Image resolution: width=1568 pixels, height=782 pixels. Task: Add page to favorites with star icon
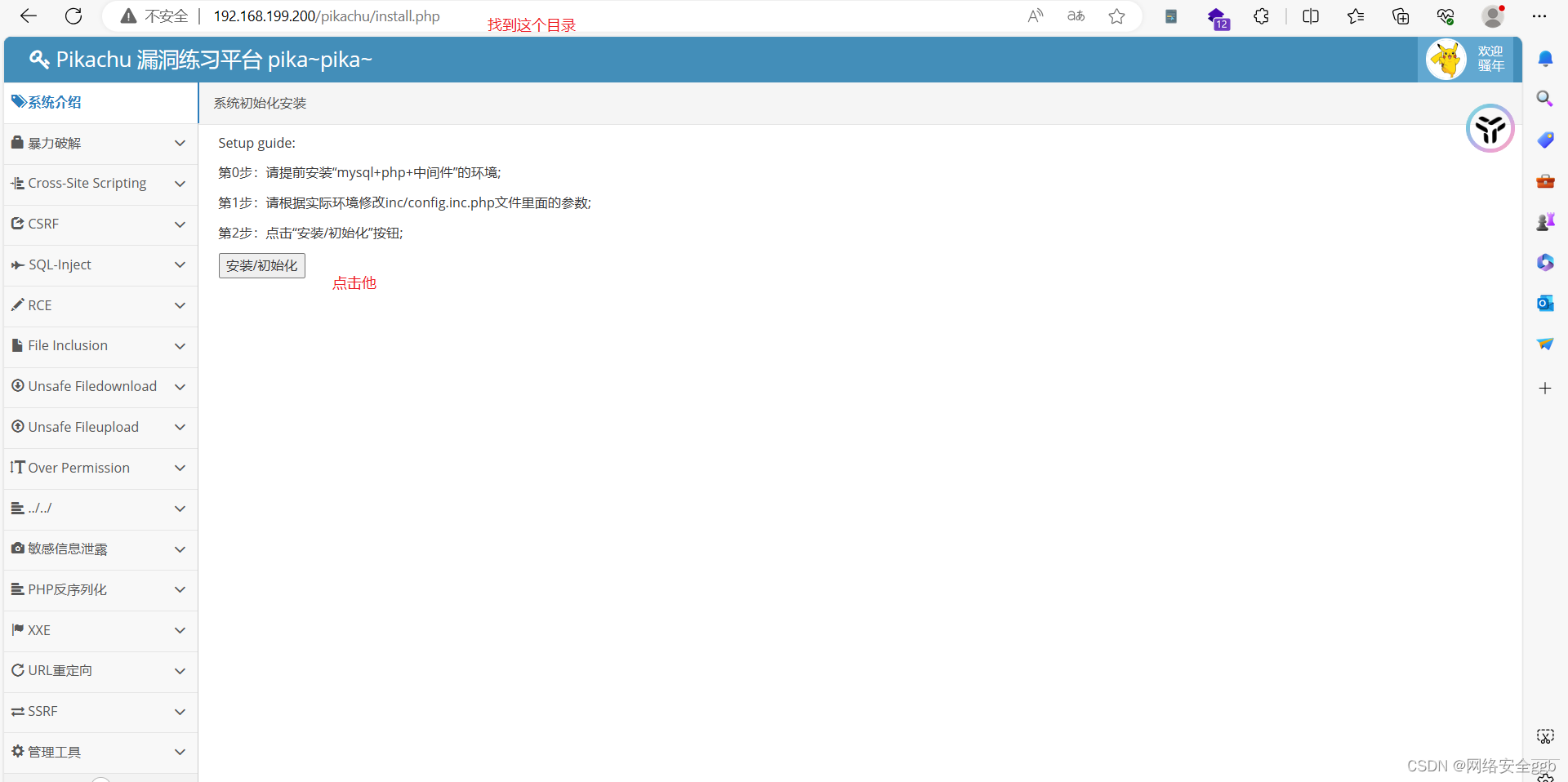click(1116, 16)
